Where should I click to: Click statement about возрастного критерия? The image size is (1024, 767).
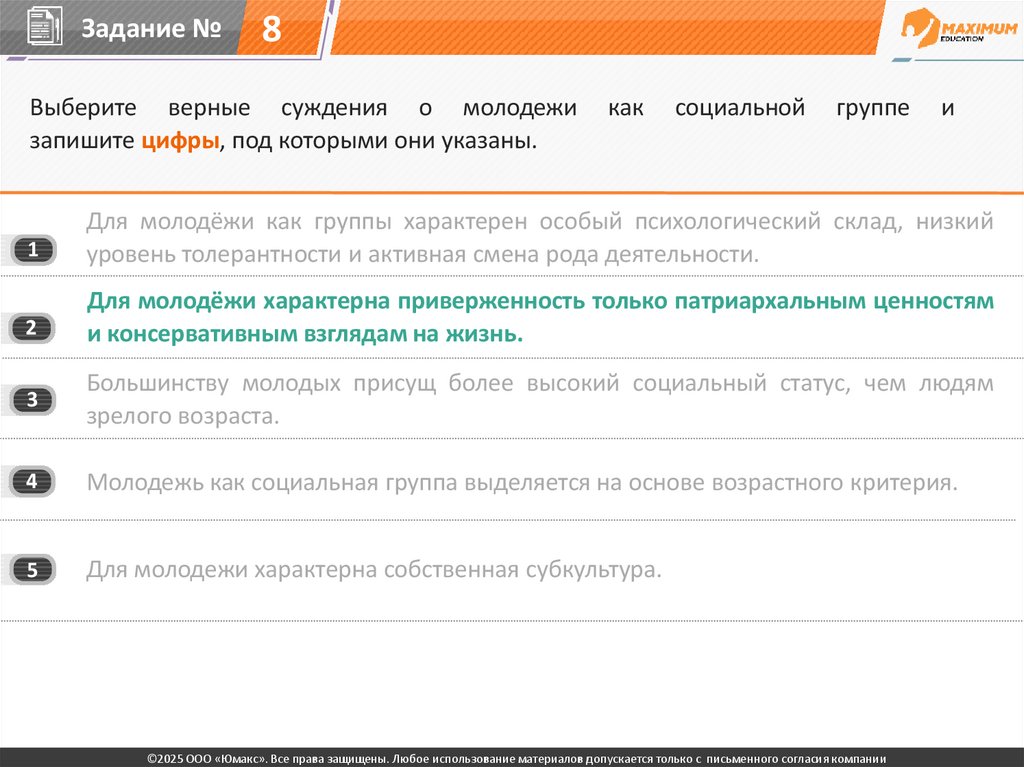click(x=522, y=482)
